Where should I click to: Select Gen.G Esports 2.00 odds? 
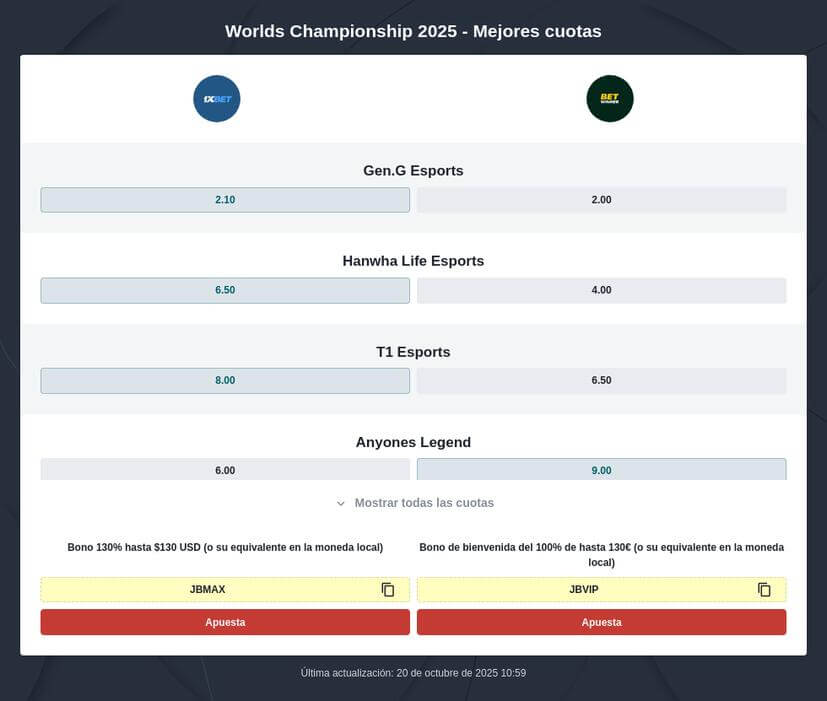pos(601,200)
